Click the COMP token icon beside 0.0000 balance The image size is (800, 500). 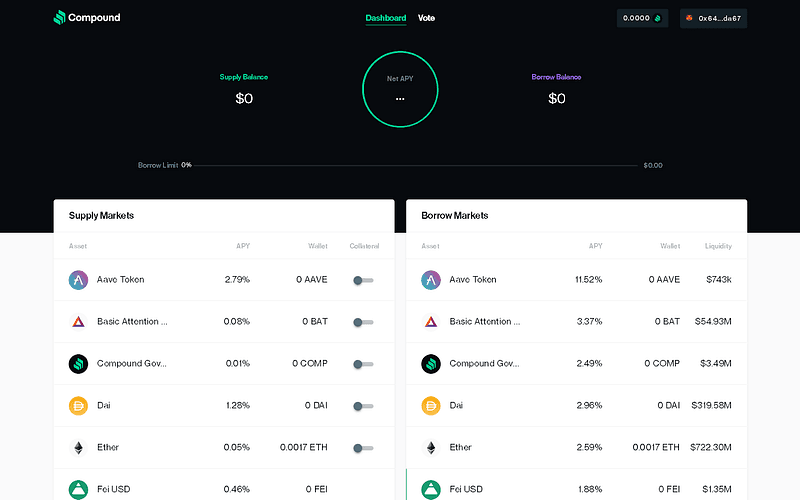[x=658, y=18]
